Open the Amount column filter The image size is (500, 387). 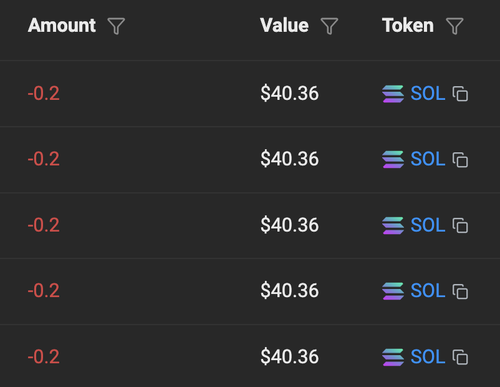click(x=116, y=26)
